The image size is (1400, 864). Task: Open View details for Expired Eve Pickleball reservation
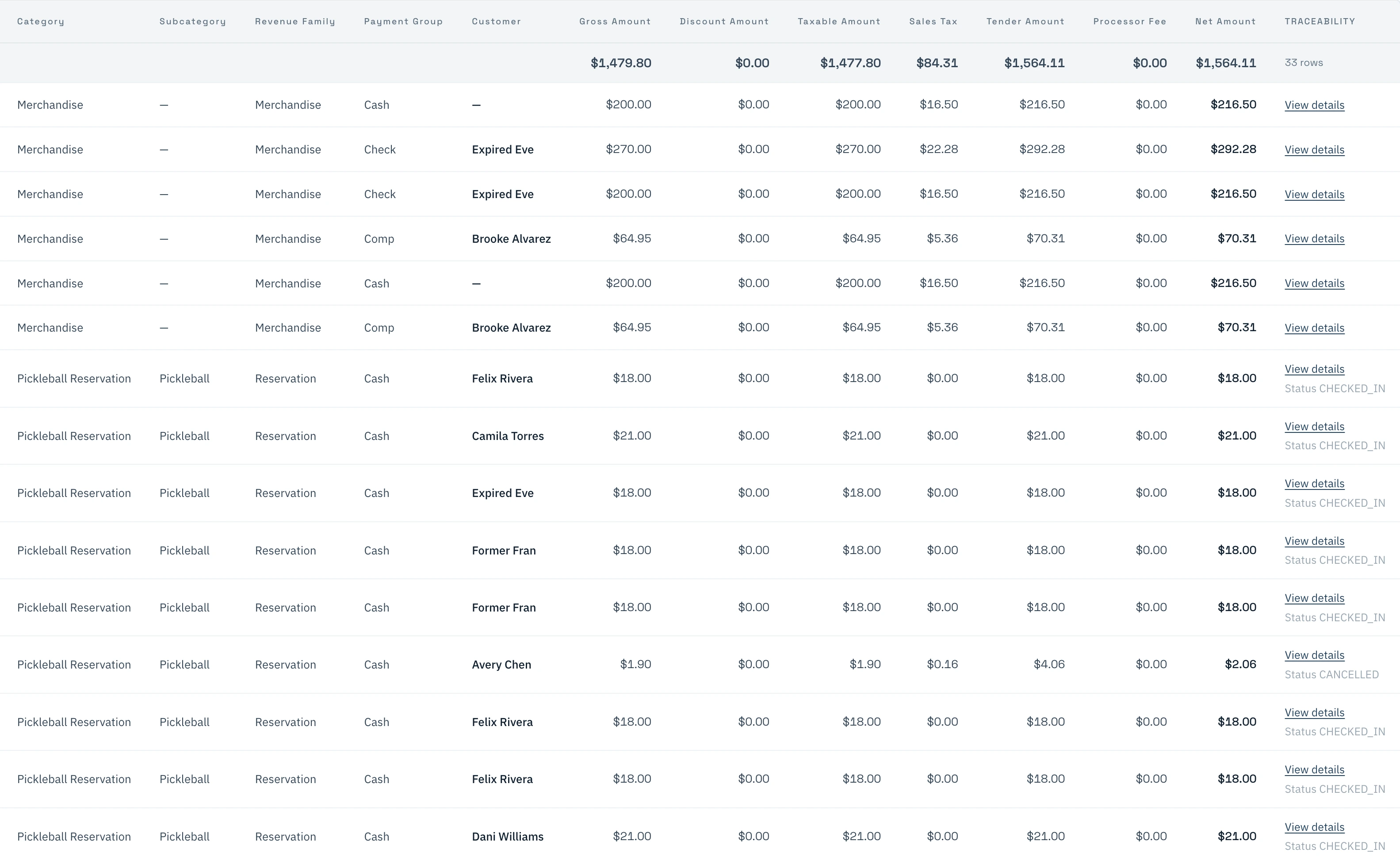(1314, 483)
